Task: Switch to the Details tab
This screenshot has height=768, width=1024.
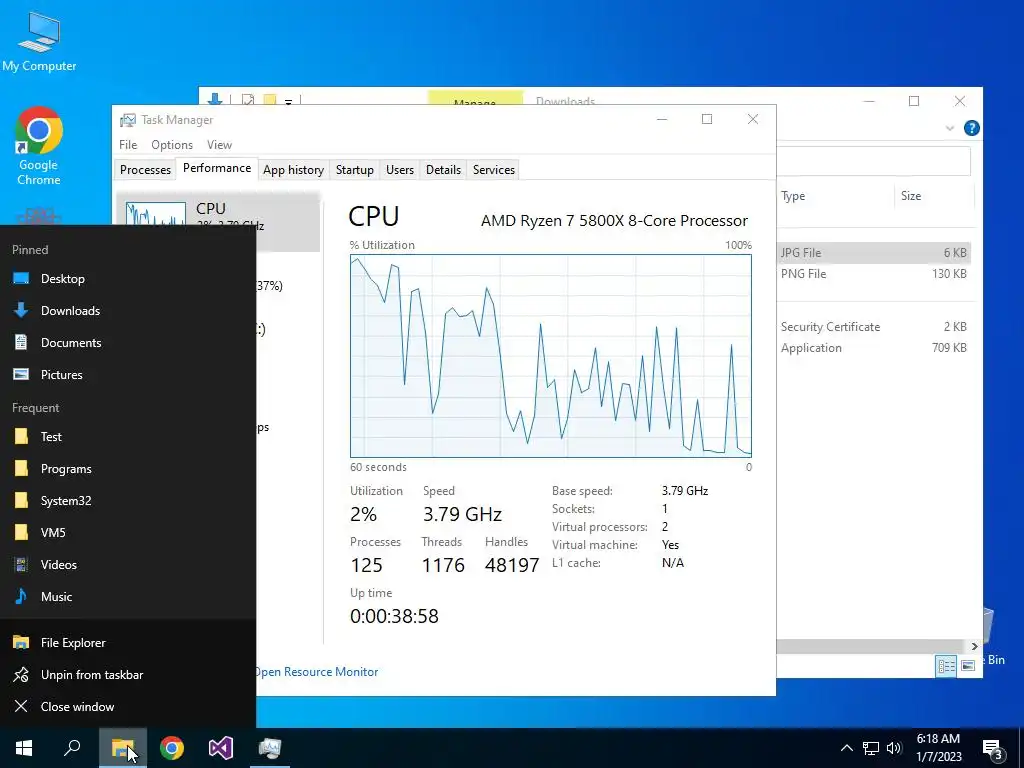Action: click(x=443, y=170)
